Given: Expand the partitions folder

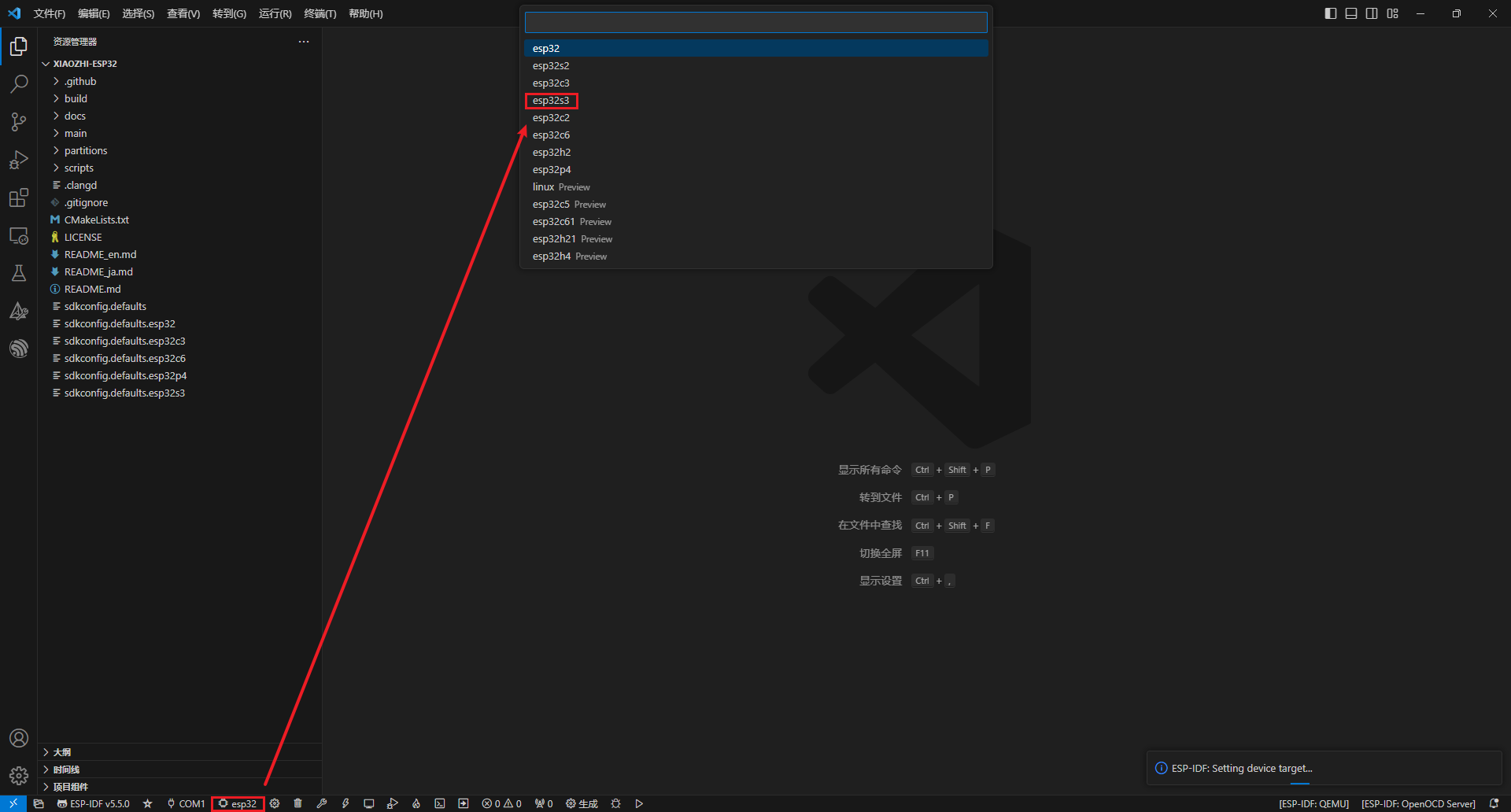Looking at the screenshot, I should (x=85, y=150).
